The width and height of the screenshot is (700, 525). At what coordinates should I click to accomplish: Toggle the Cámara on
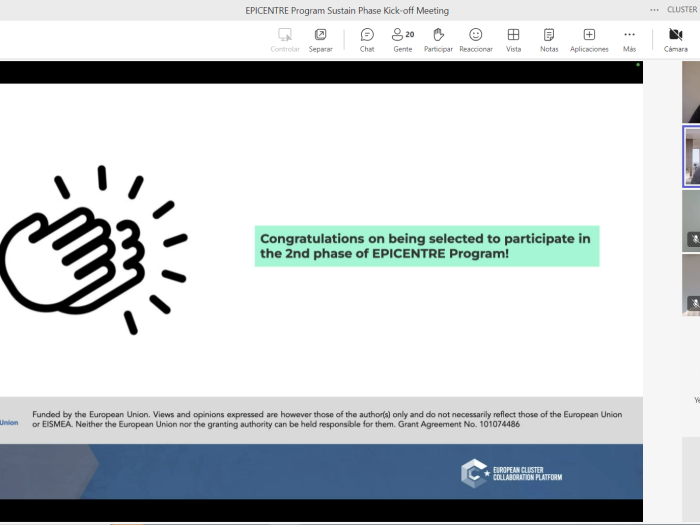tap(675, 40)
